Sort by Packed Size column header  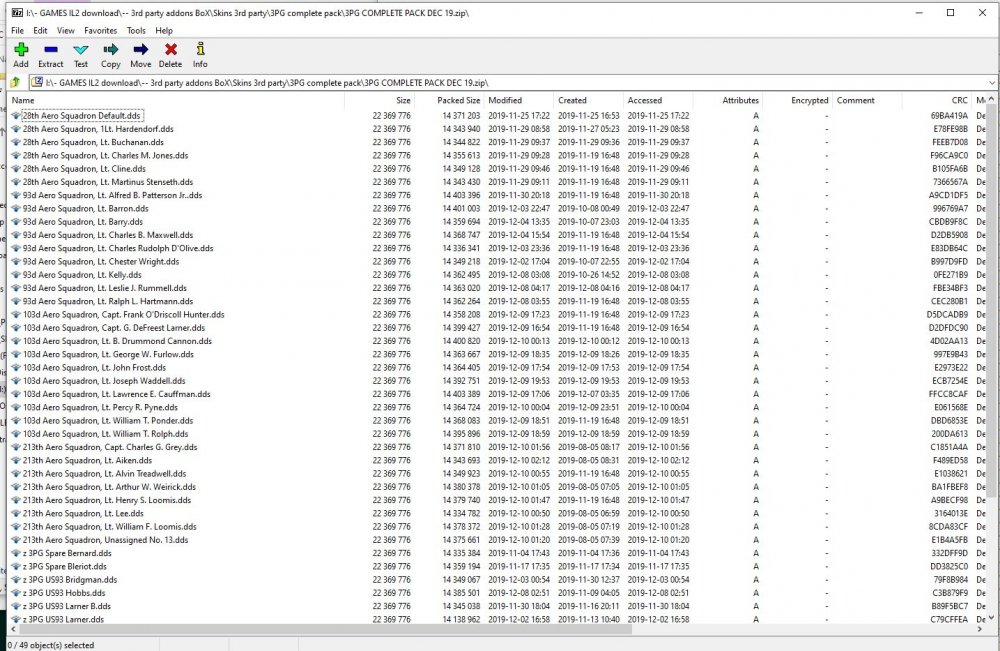pyautogui.click(x=458, y=100)
